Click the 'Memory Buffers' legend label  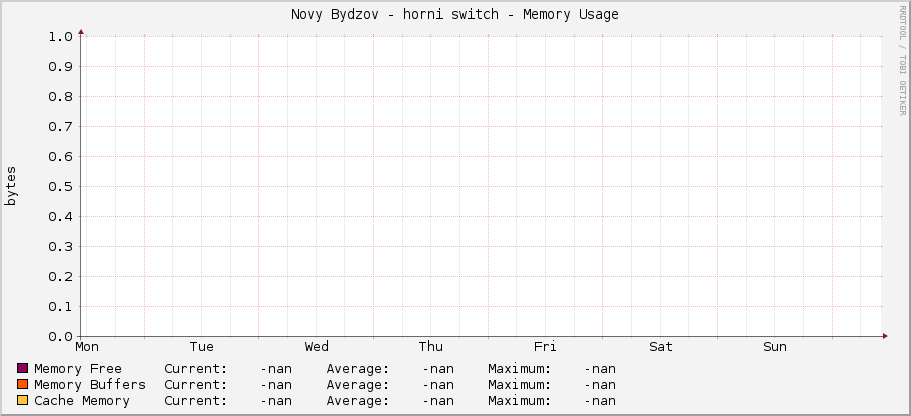pos(90,385)
